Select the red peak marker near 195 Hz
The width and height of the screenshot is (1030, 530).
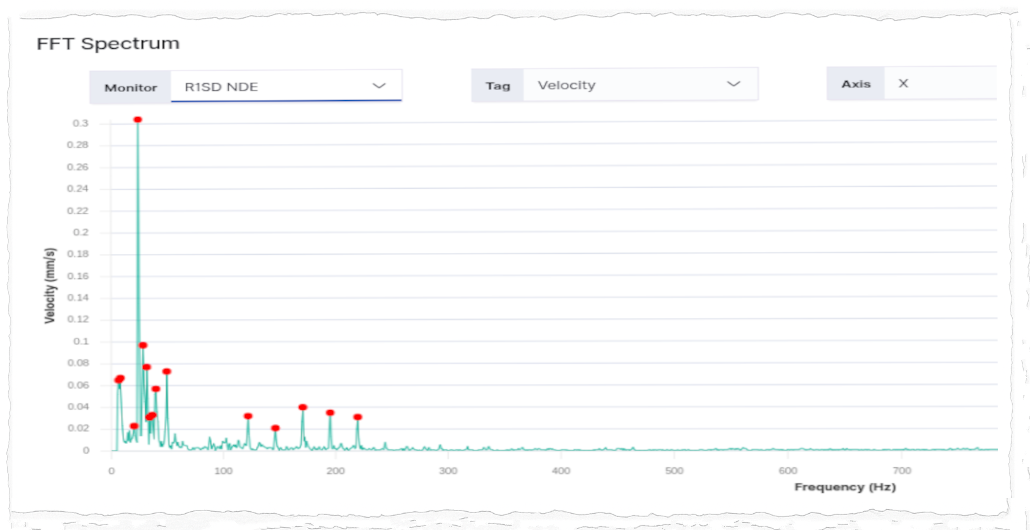point(330,412)
